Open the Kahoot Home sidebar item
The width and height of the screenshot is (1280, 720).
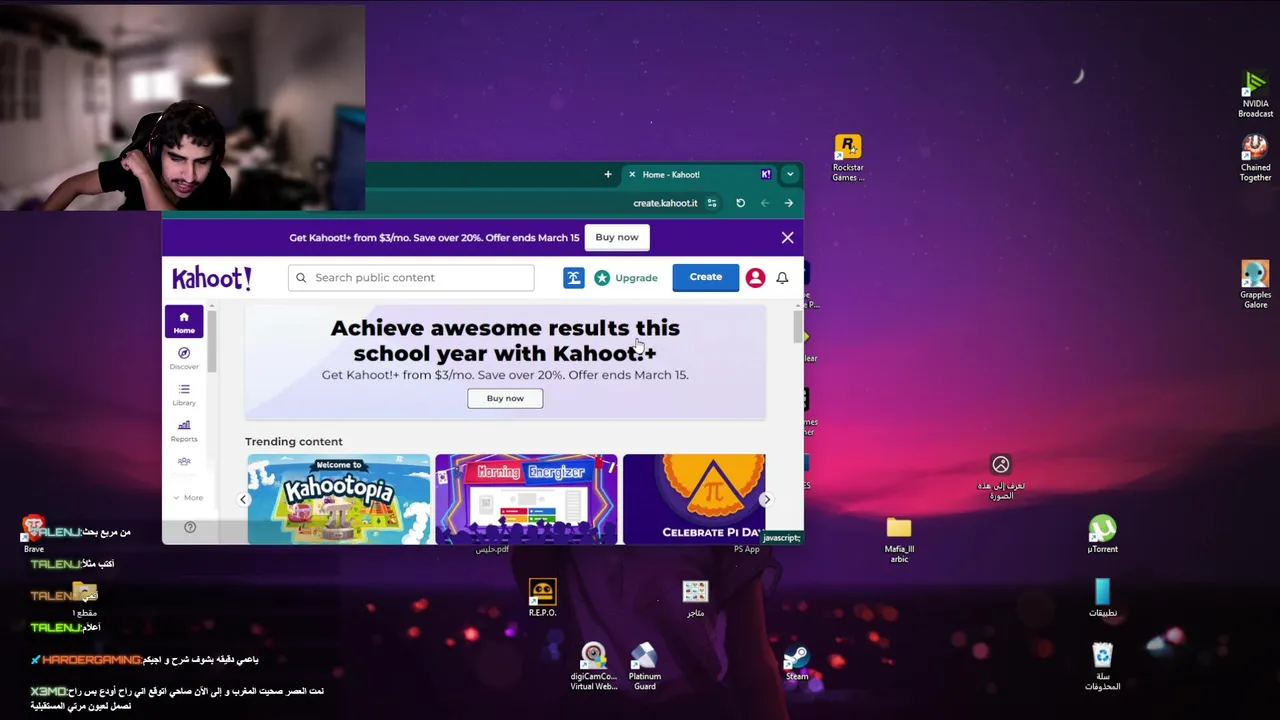tap(184, 322)
